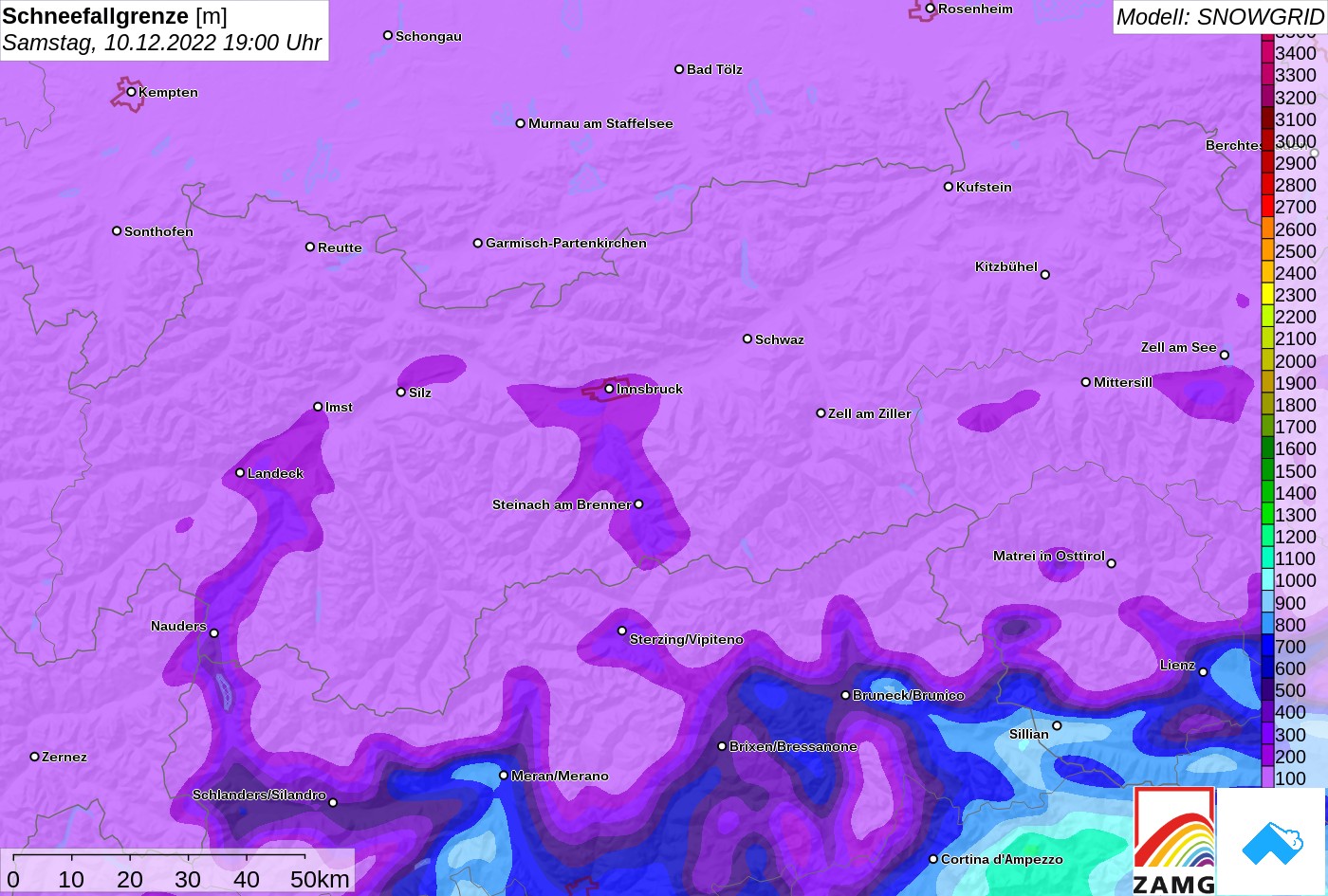
Task: Click the '50km' scale bar label
Action: click(x=320, y=880)
